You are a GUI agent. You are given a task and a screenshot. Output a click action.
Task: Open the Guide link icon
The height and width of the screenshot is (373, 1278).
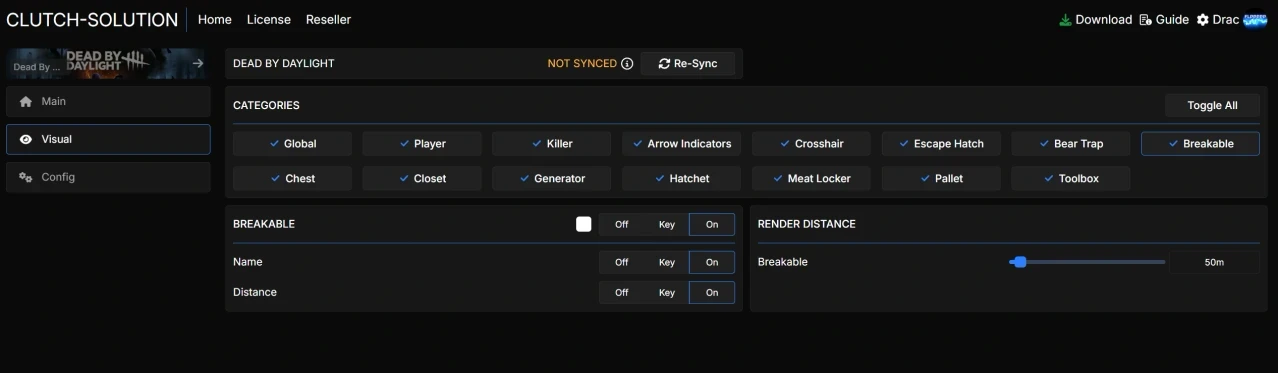point(1146,20)
